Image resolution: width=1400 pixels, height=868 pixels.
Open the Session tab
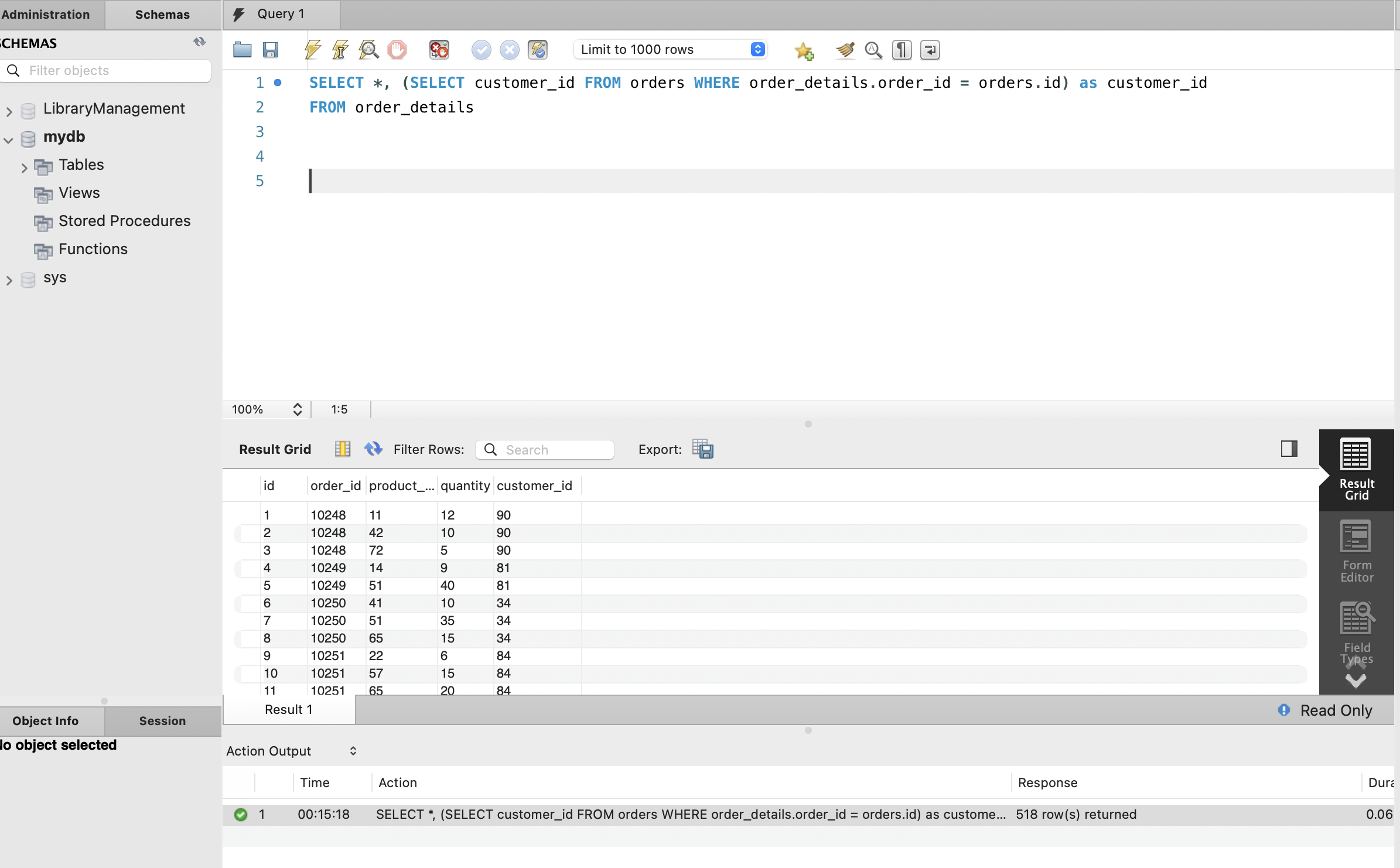pyautogui.click(x=162, y=721)
